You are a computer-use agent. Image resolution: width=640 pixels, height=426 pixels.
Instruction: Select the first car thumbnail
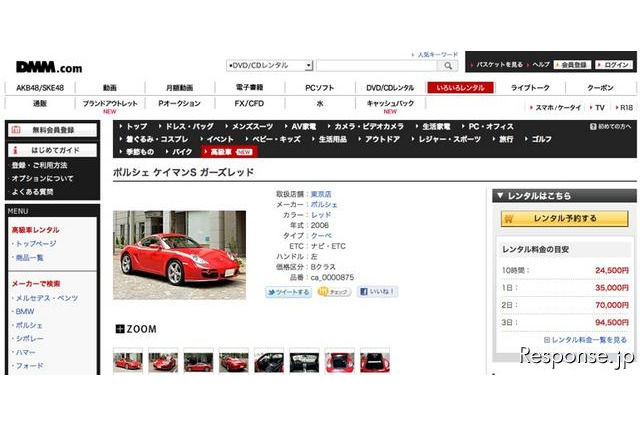128,361
